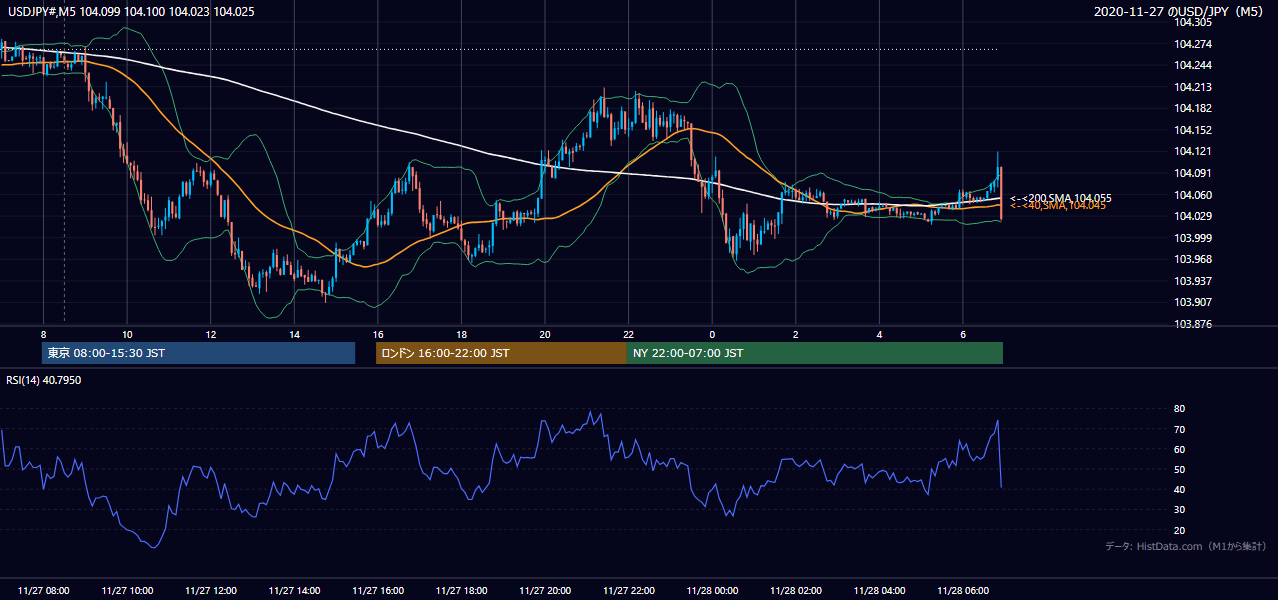Click price axis label 104.060

click(1193, 195)
